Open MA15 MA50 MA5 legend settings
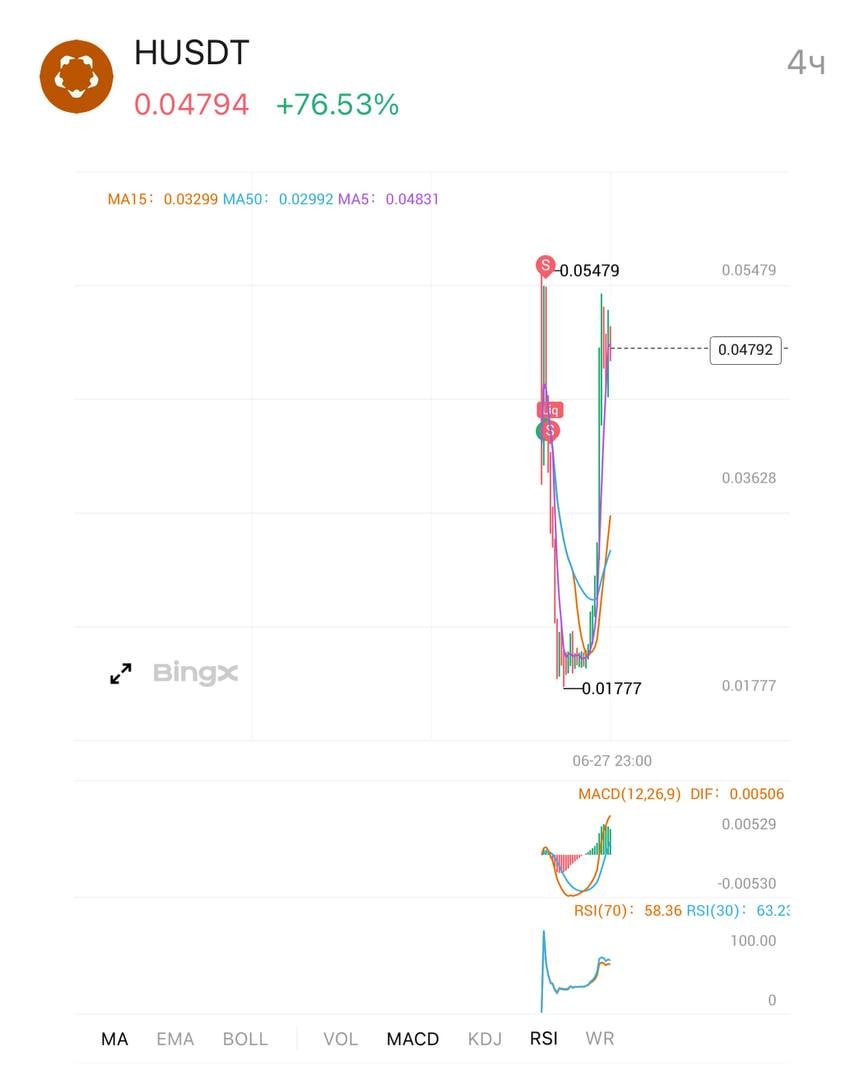 tap(273, 199)
